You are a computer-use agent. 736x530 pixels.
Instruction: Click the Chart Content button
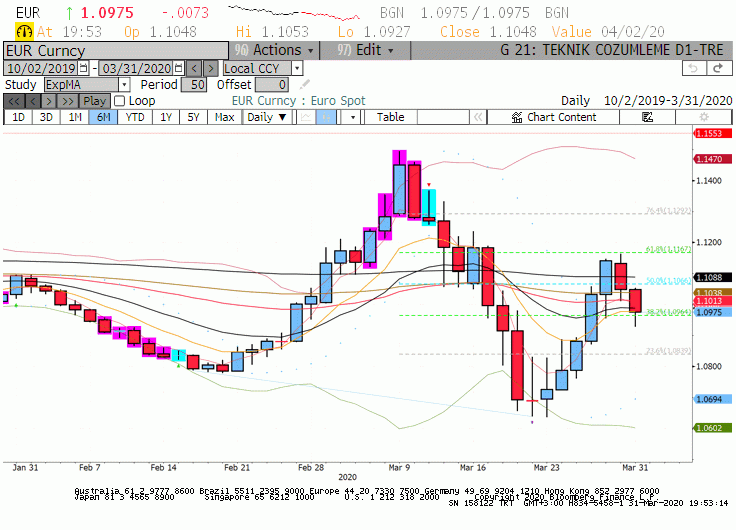(554, 117)
